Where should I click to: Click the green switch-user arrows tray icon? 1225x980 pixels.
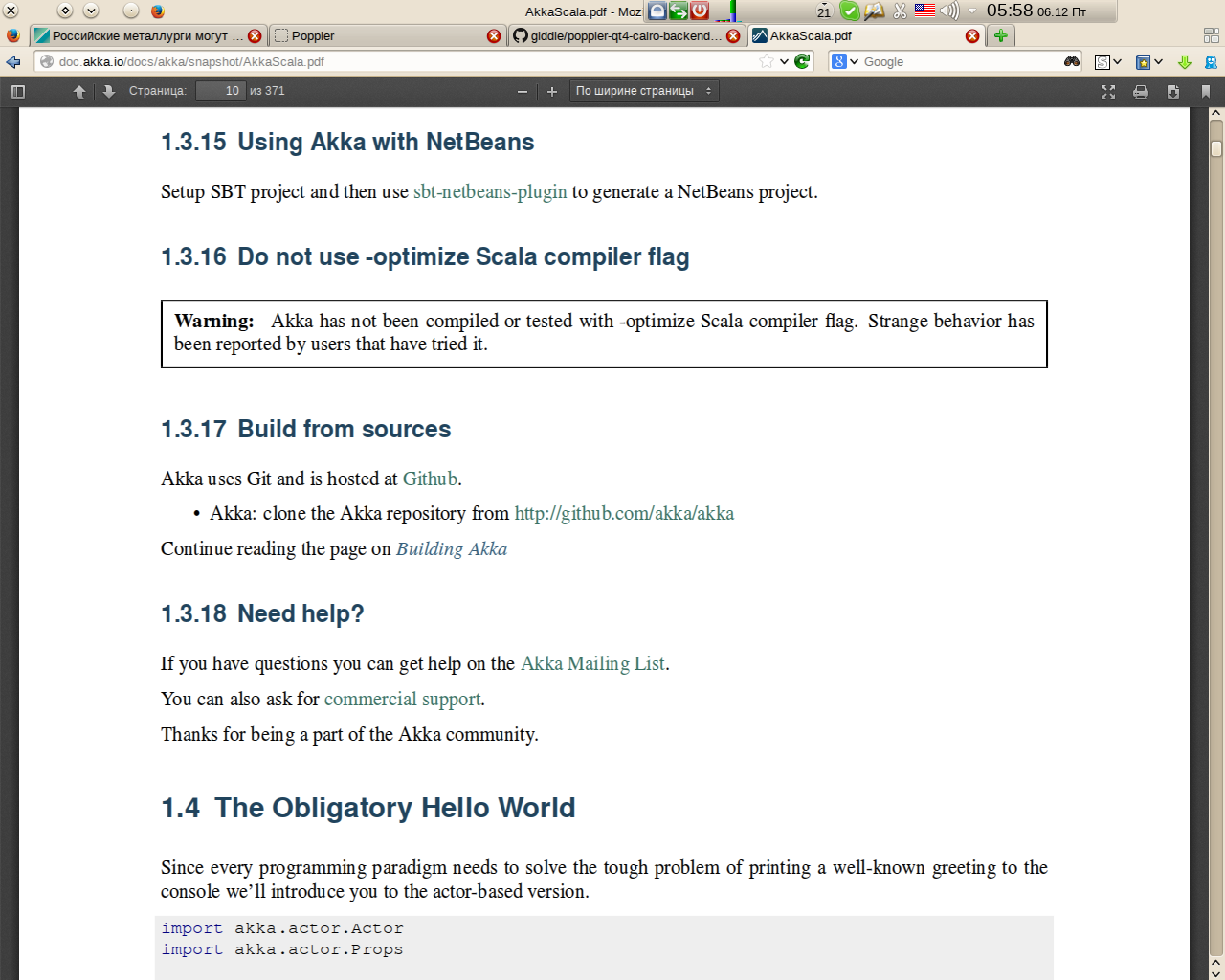pyautogui.click(x=679, y=11)
